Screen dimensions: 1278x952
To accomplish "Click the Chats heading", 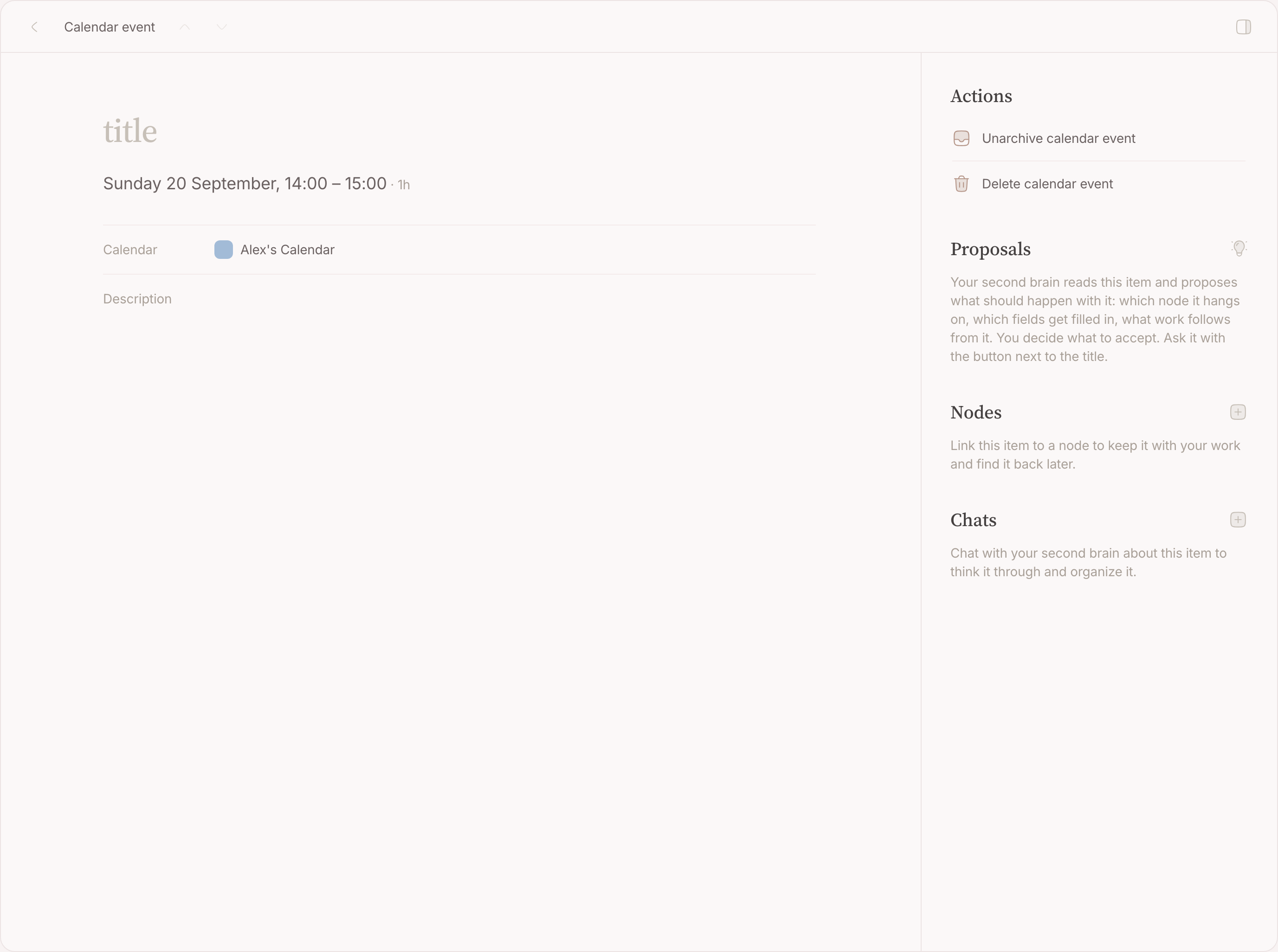I will [x=973, y=520].
